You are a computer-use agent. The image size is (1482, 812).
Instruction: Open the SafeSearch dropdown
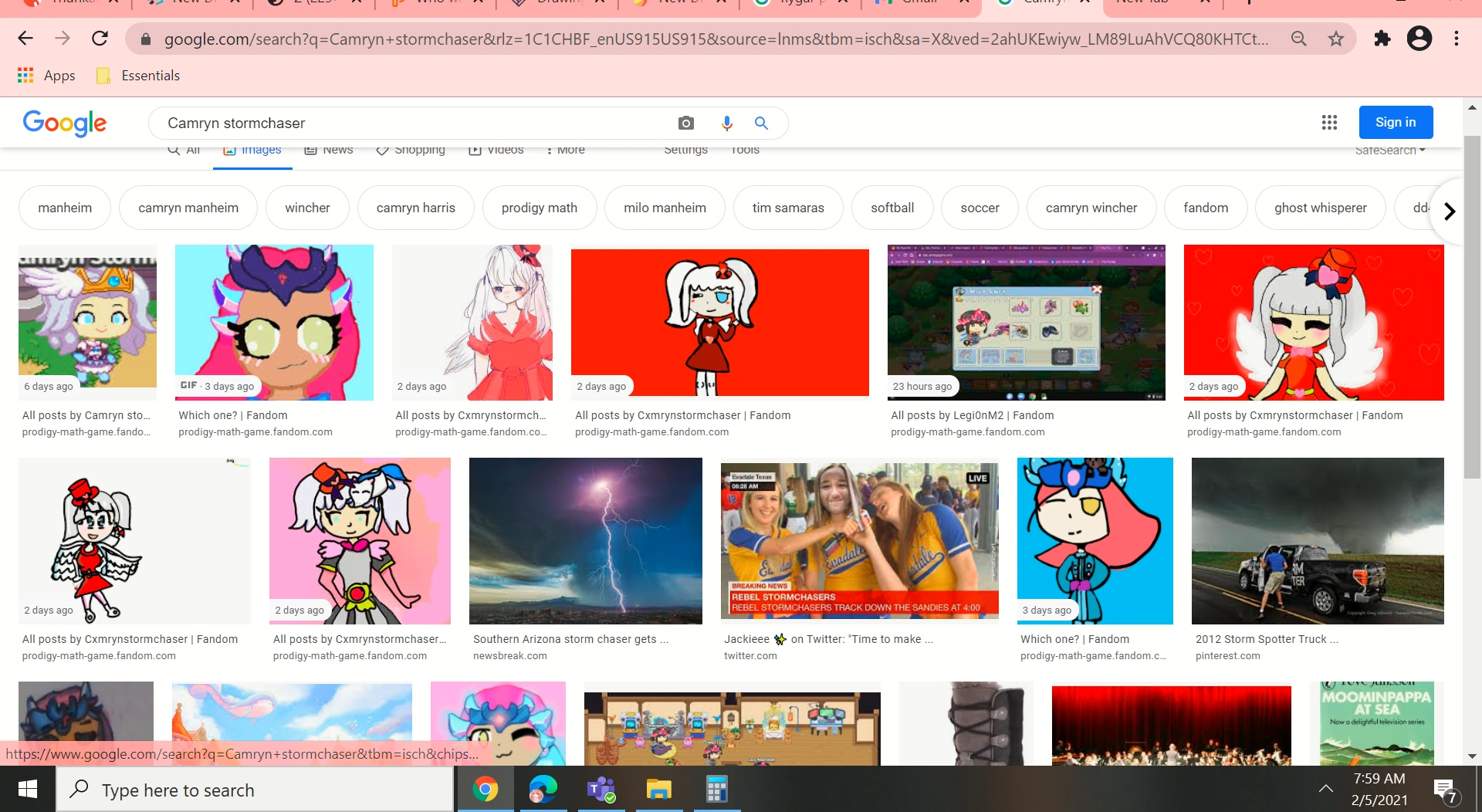1389,150
